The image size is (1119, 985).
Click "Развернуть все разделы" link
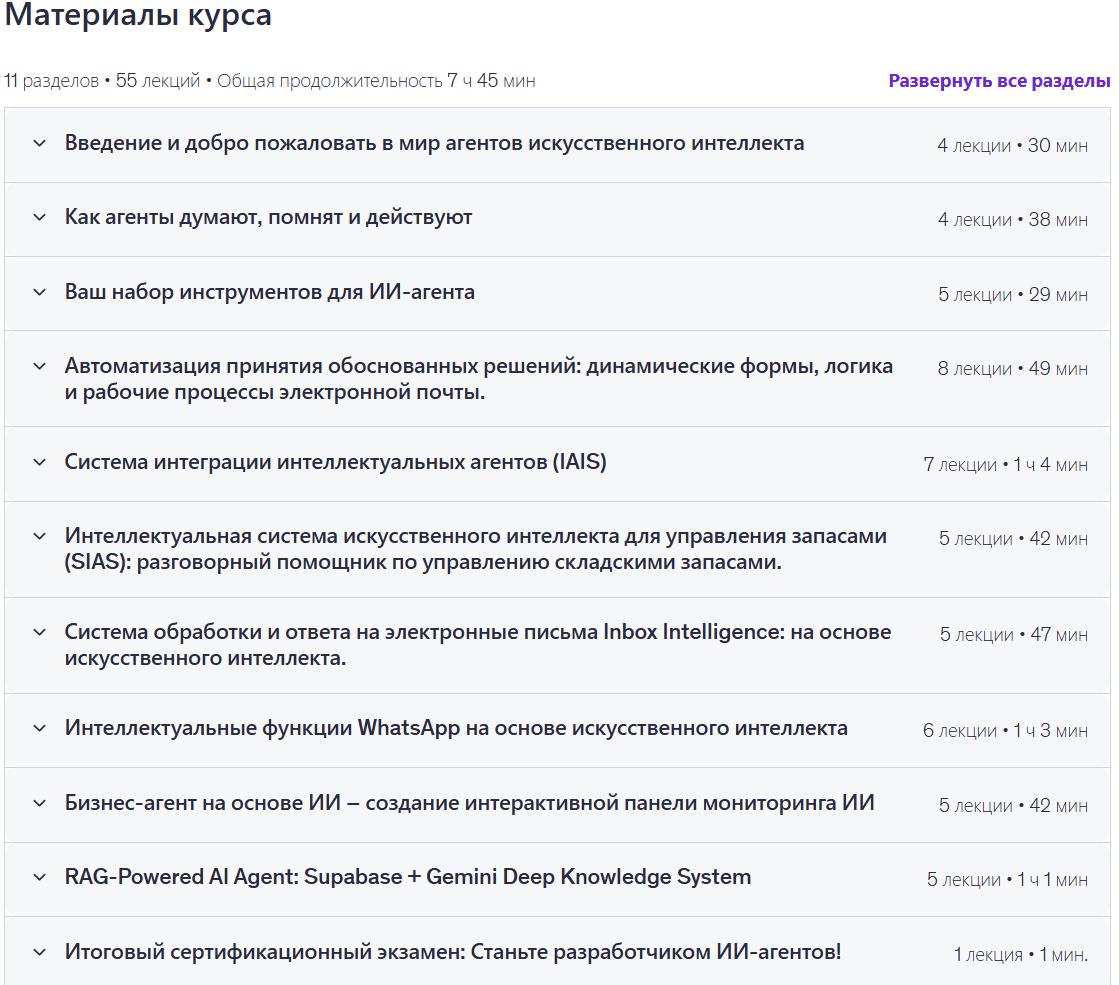click(x=999, y=81)
